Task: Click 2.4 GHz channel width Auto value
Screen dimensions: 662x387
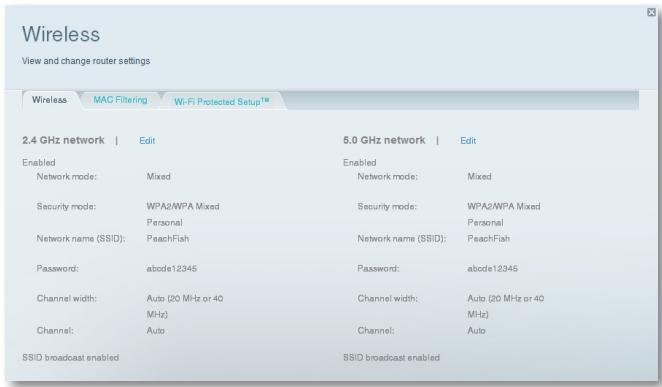Action: click(184, 306)
